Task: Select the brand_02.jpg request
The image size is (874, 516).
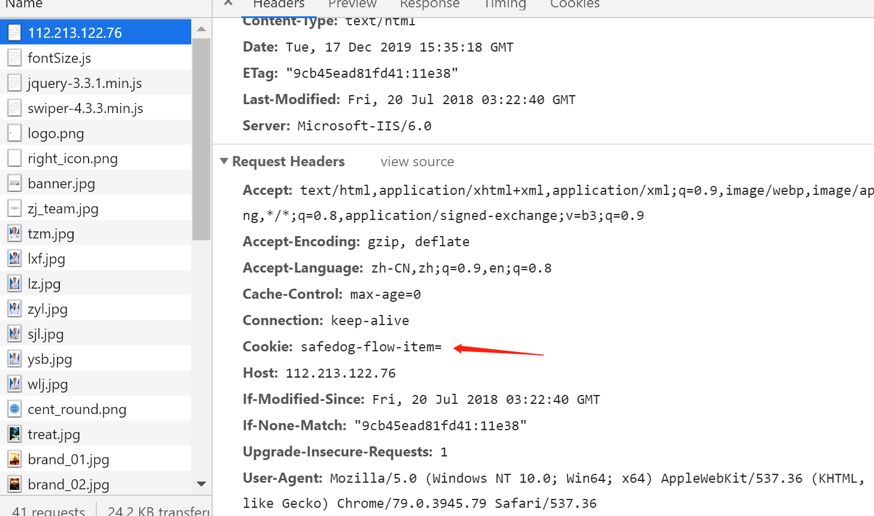Action: point(95,484)
